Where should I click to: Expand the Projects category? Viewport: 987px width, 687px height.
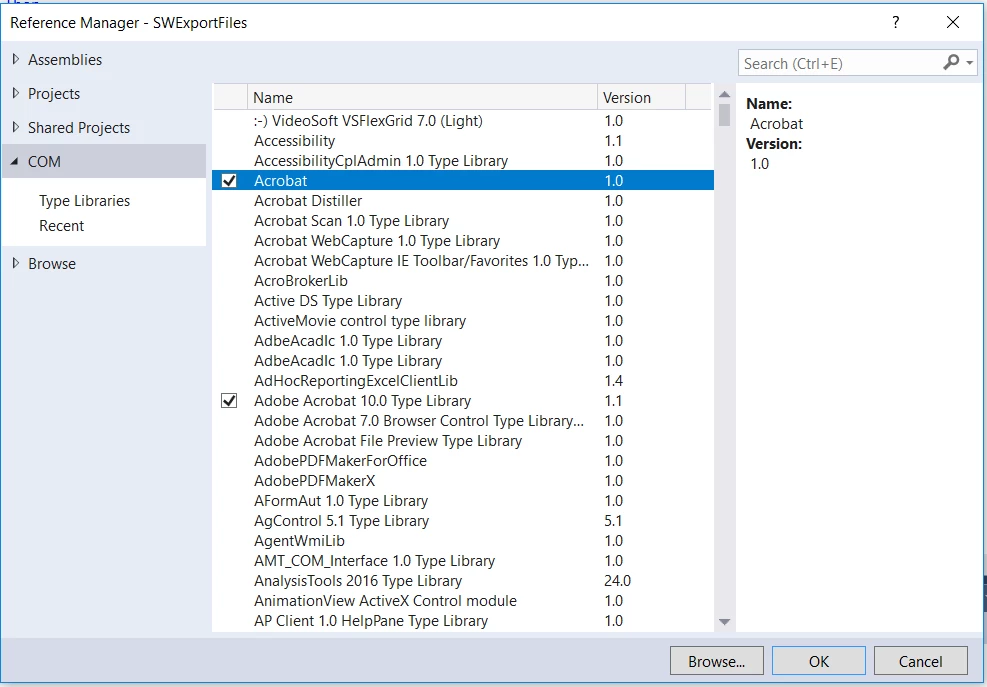click(x=16, y=93)
